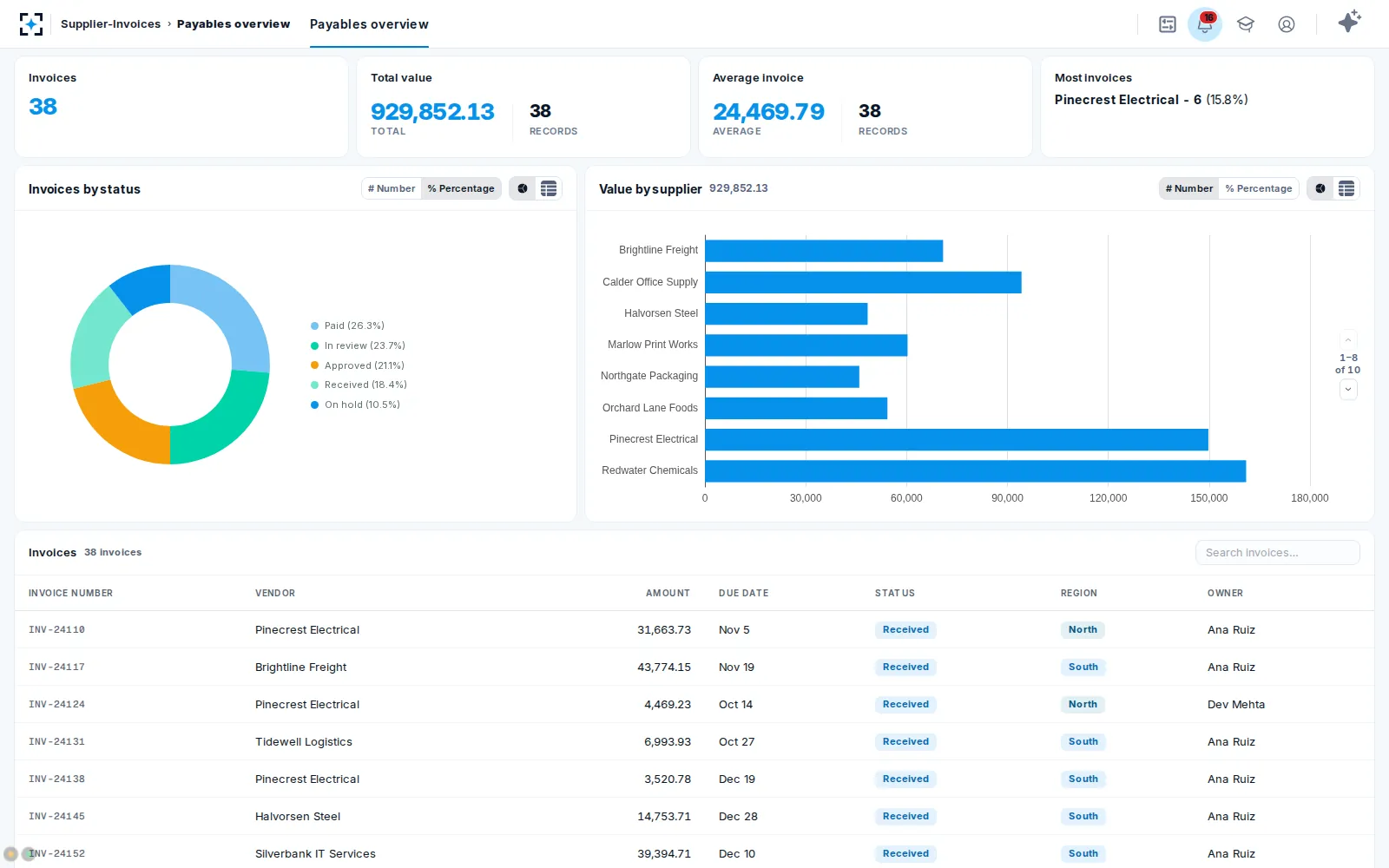Image resolution: width=1389 pixels, height=868 pixels.
Task: Select # Number in Value by supplier
Action: tap(1189, 188)
